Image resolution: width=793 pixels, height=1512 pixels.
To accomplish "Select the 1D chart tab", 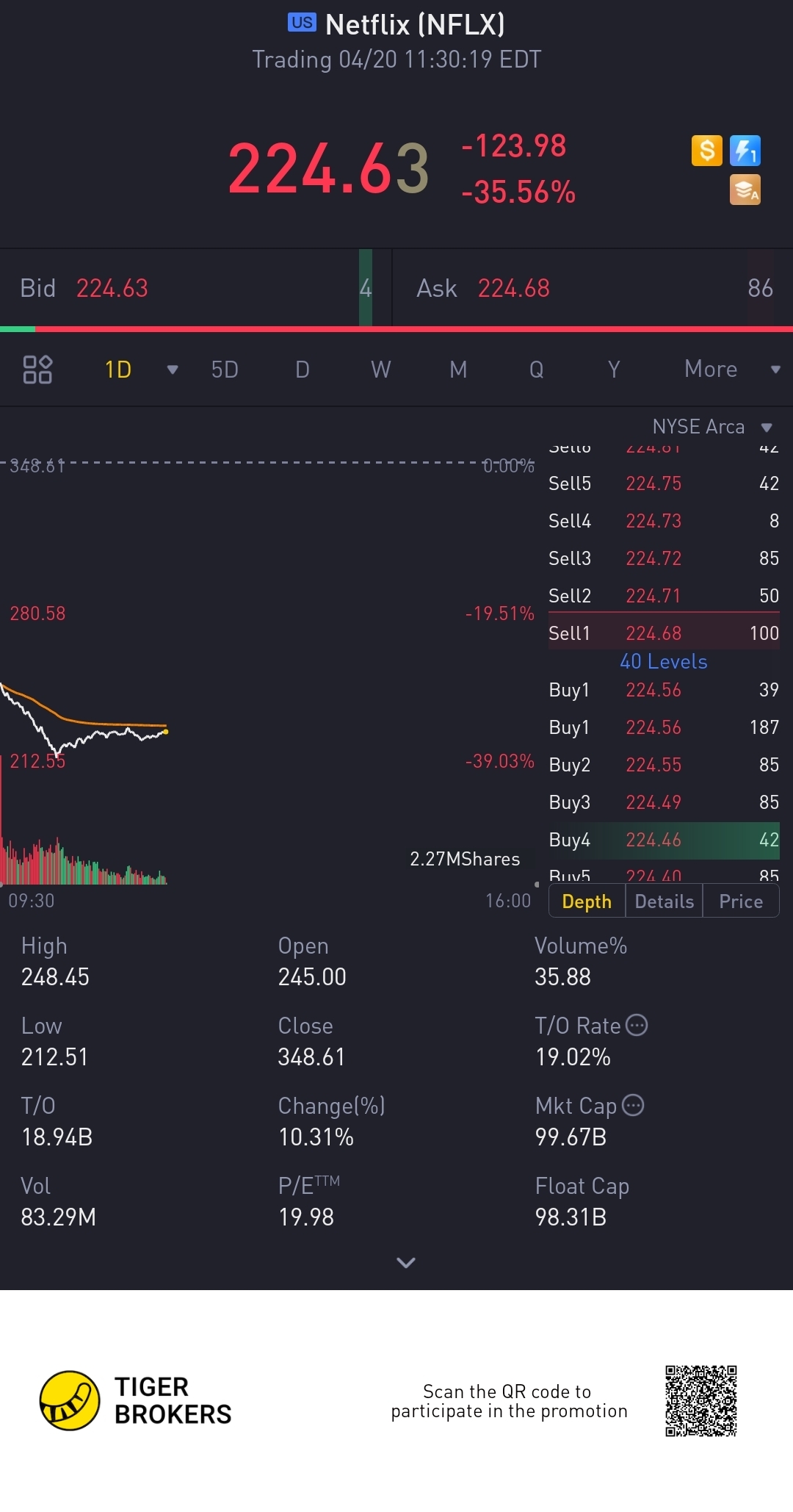I will pos(117,369).
